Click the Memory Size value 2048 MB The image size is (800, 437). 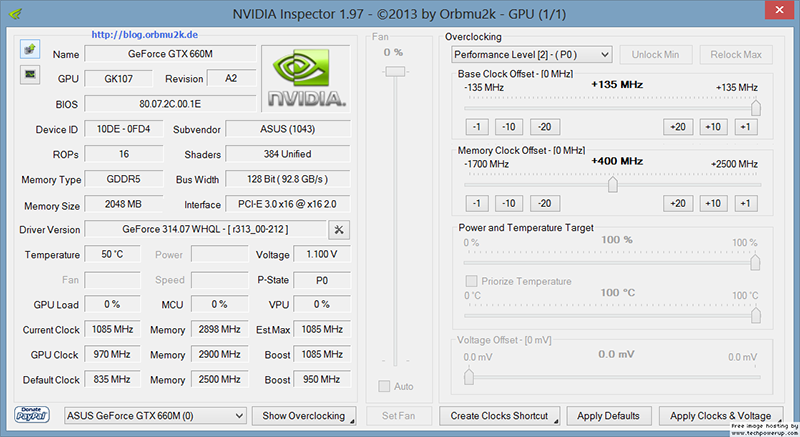[124, 204]
